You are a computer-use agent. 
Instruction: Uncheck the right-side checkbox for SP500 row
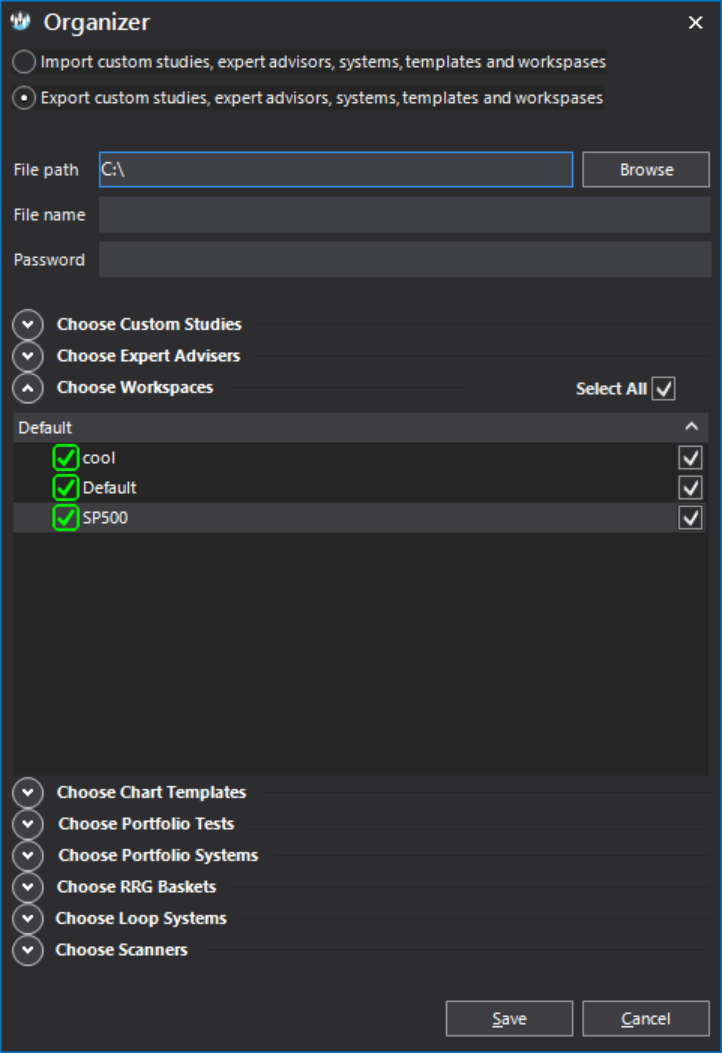tap(690, 518)
